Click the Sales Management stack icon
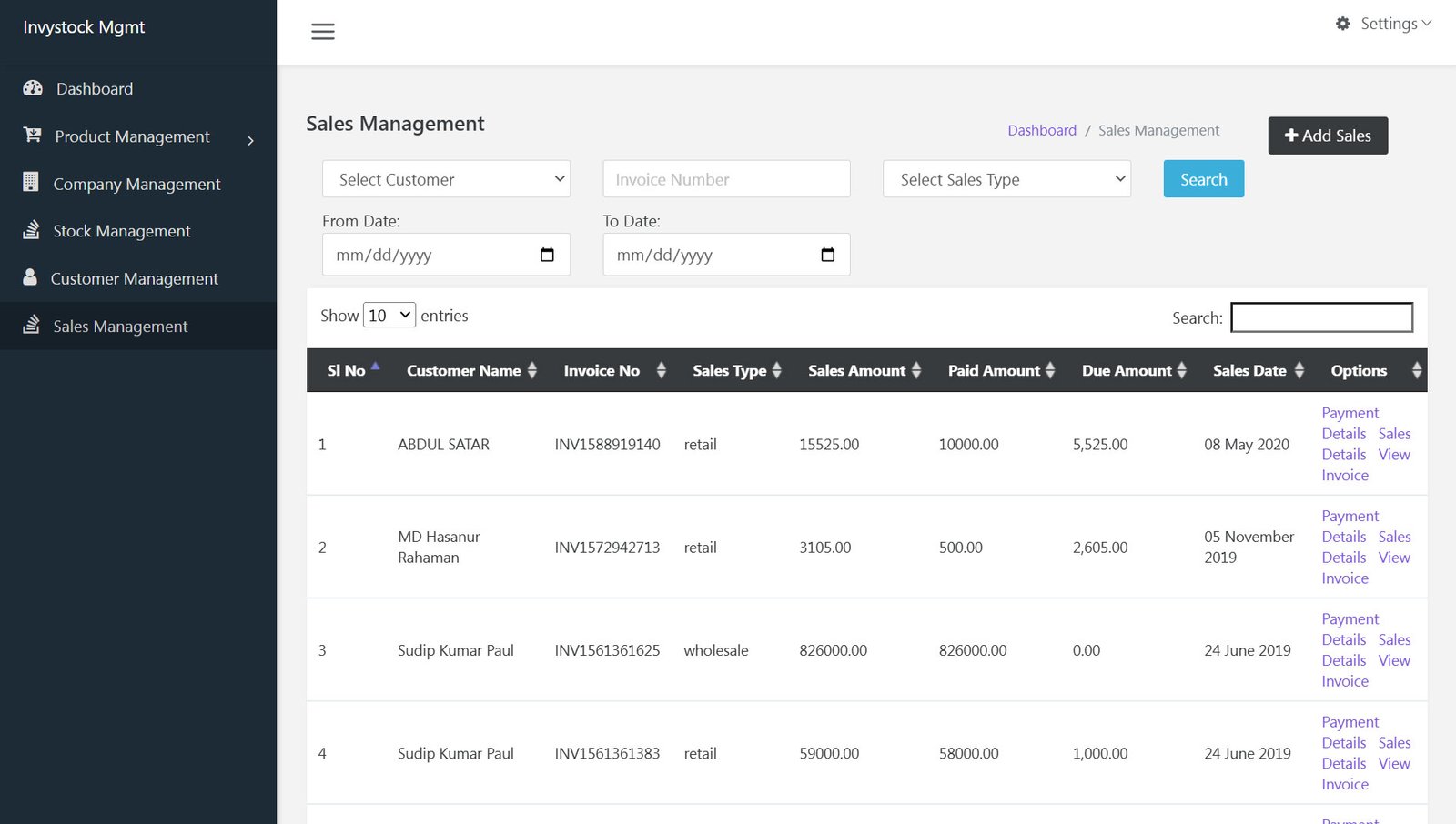1456x824 pixels. [32, 324]
